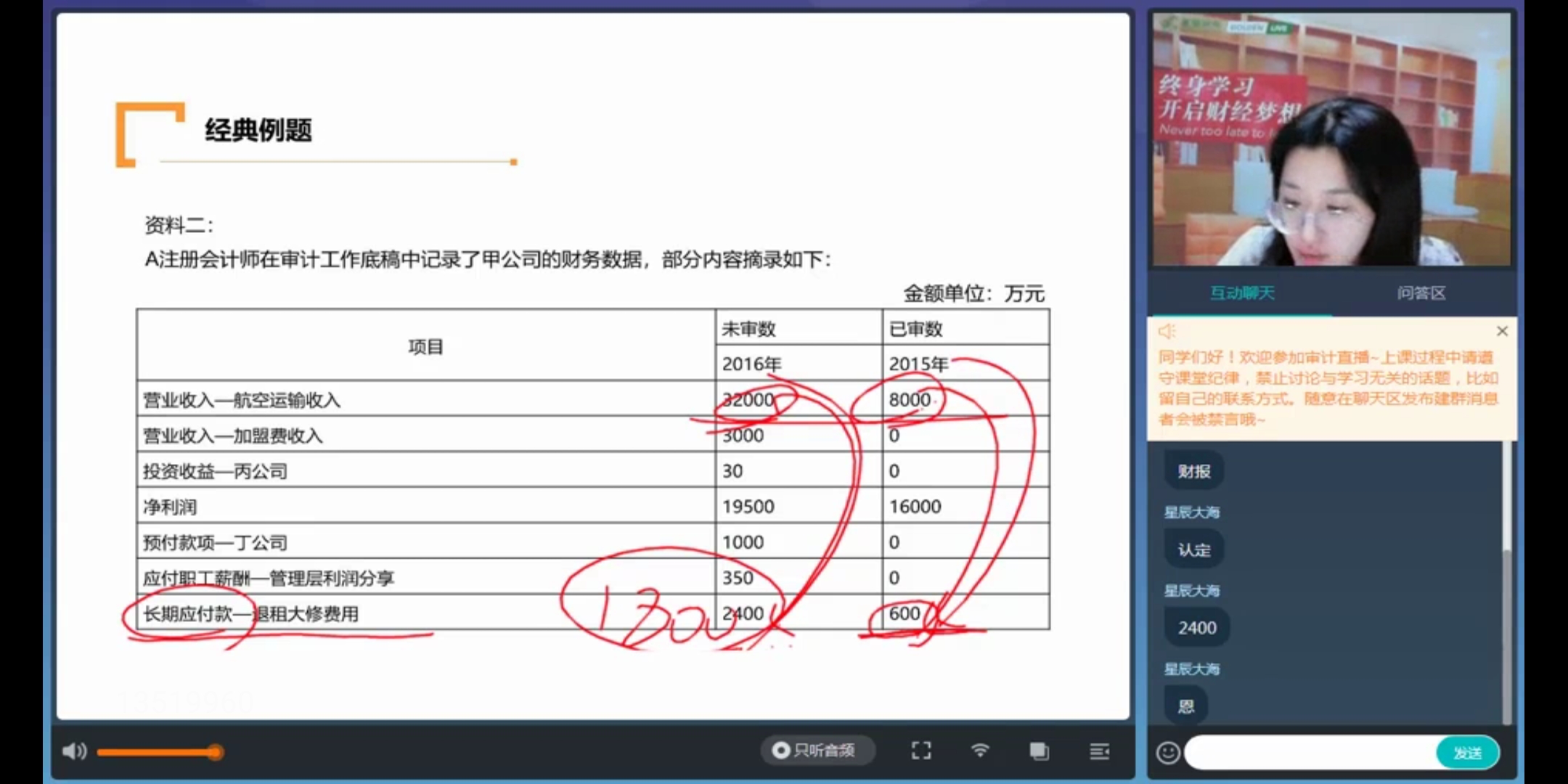The height and width of the screenshot is (784, 1568).
Task: Open the emoji smiley picker
Action: pos(1167,753)
